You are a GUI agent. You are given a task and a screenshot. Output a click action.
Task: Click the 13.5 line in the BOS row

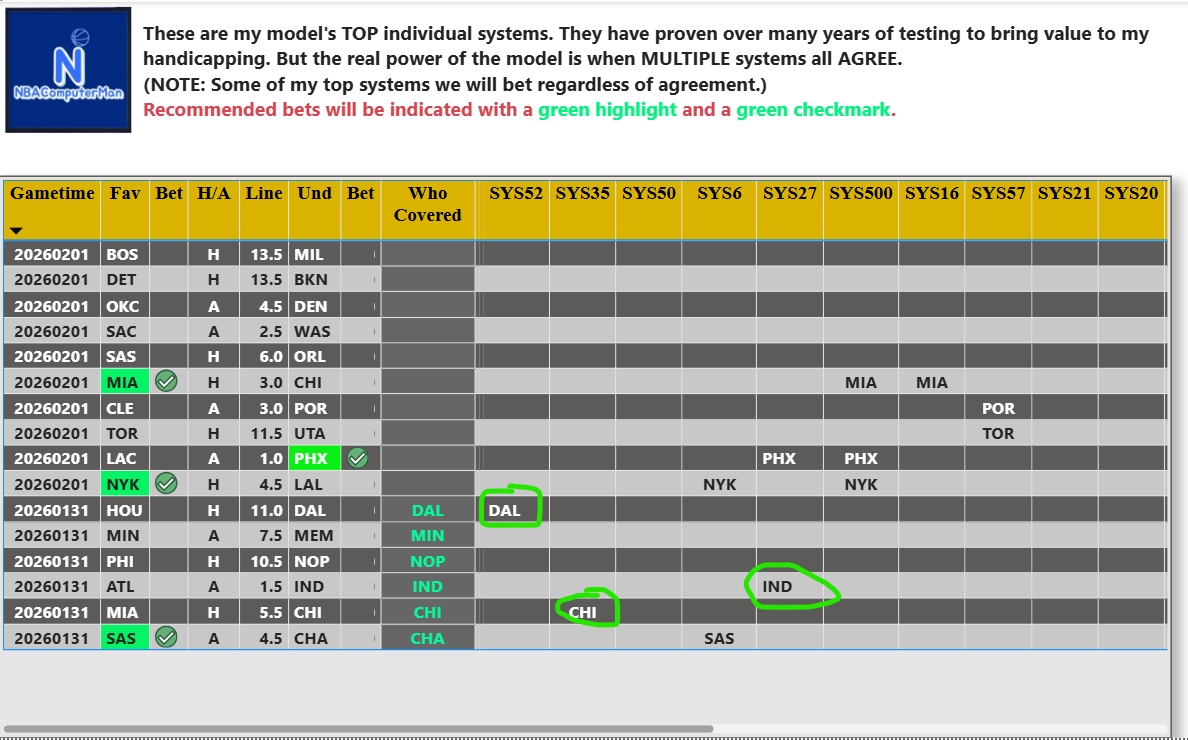(x=266, y=254)
